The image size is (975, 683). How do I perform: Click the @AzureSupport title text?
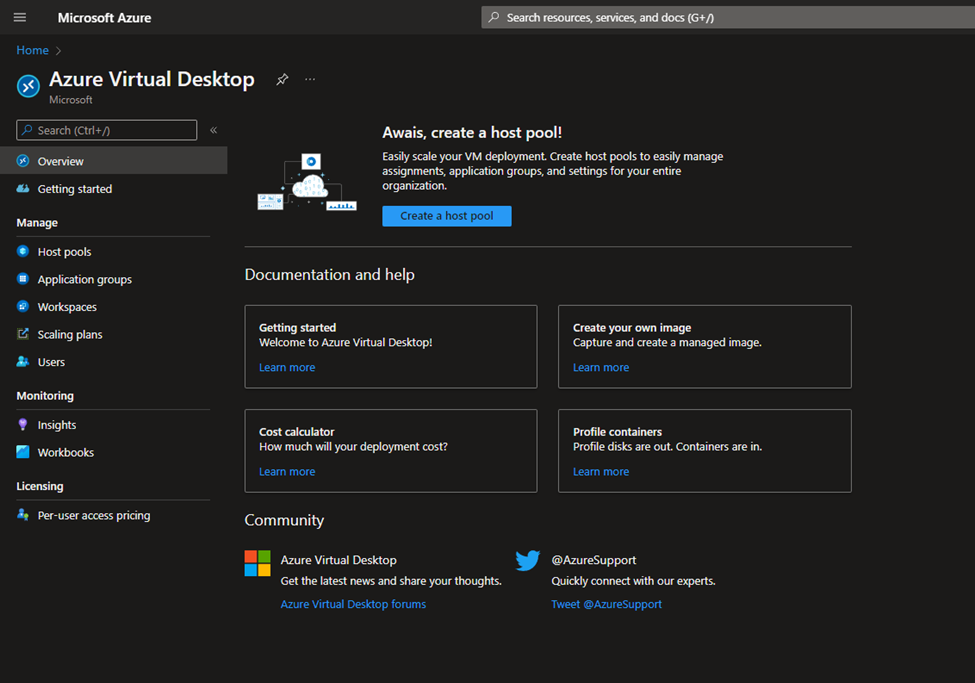[x=594, y=560]
